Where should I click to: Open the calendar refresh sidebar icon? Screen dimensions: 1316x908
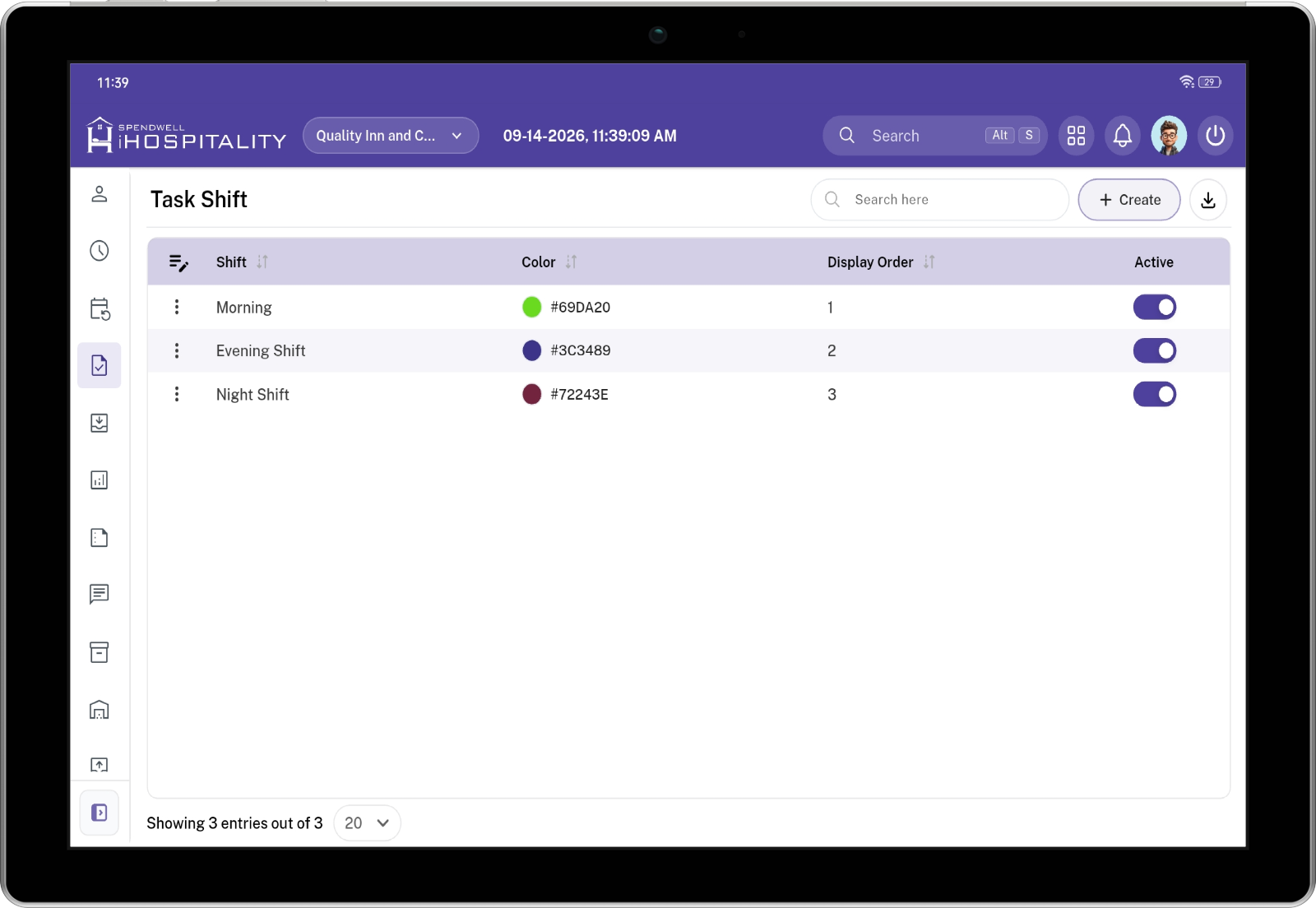(x=100, y=308)
